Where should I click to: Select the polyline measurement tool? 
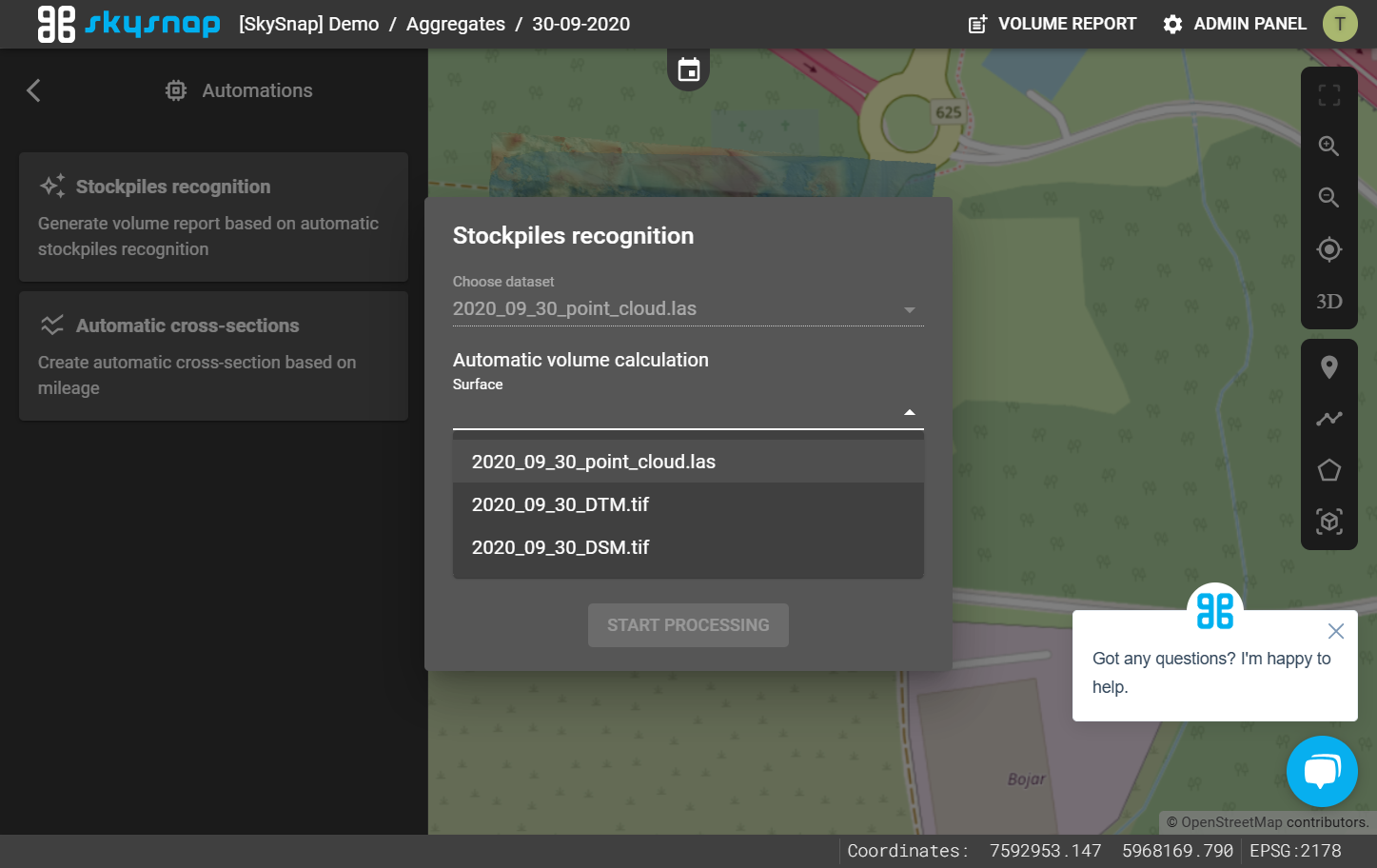(x=1329, y=419)
